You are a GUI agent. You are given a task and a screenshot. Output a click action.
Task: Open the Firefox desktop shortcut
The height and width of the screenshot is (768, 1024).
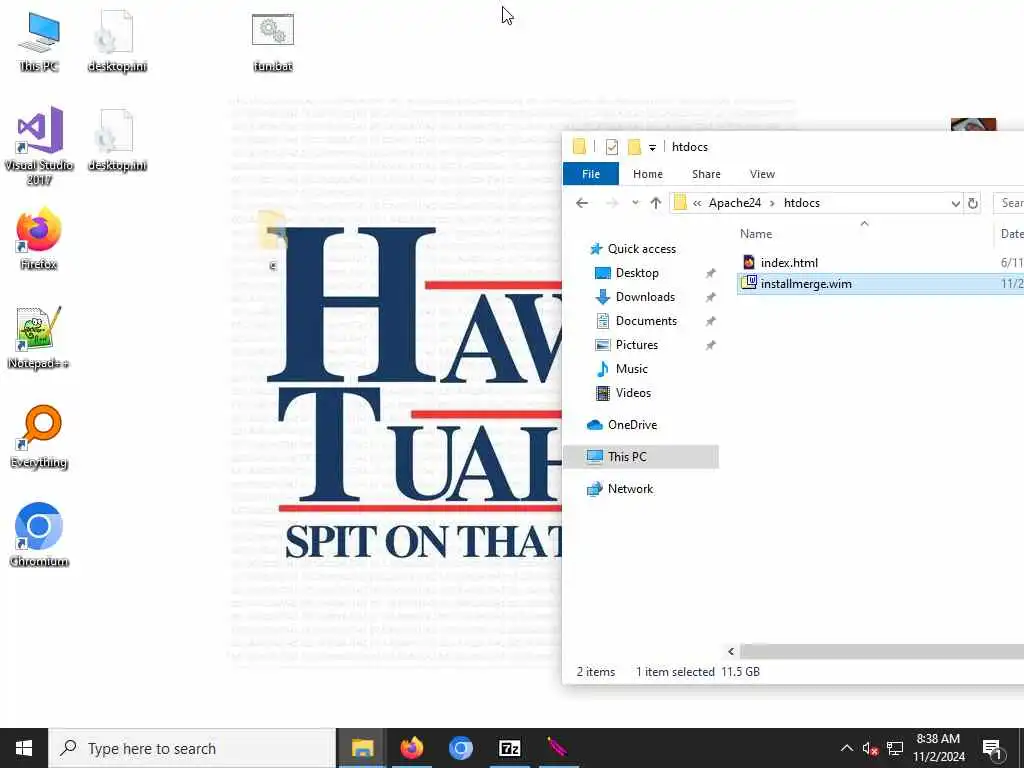pos(39,238)
